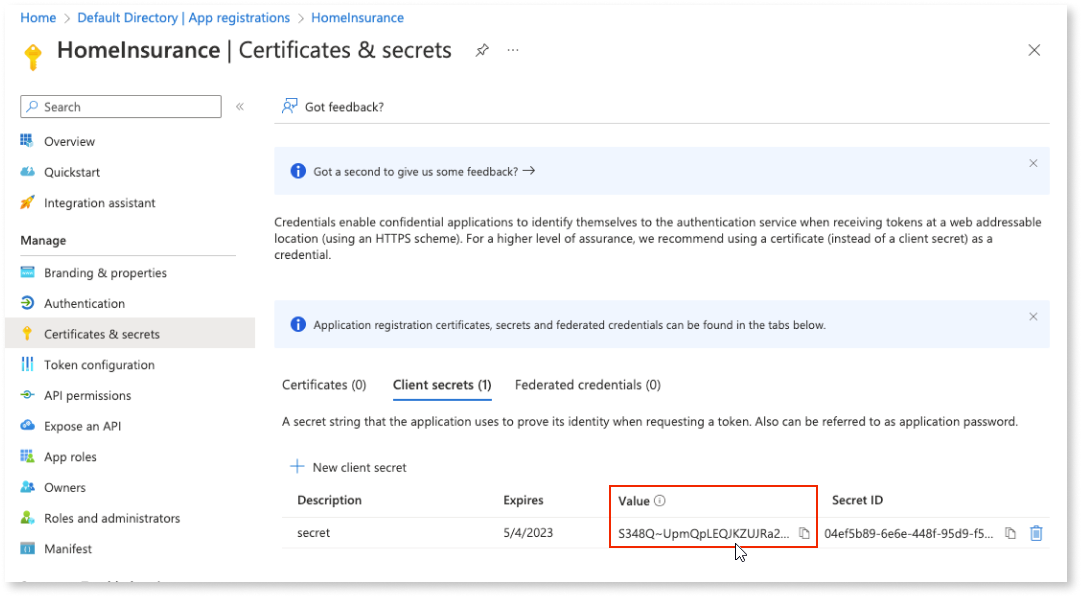This screenshot has width=1082, height=597.
Task: Collapse the left navigation menu
Action: [x=240, y=106]
